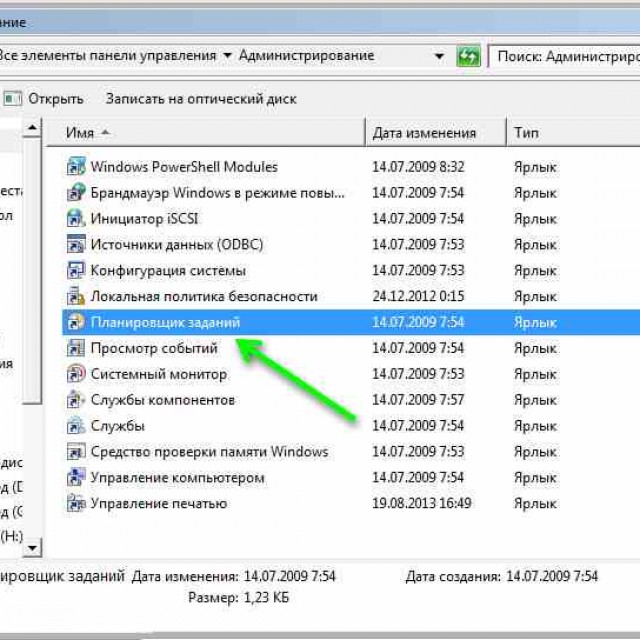Select Источники данных (ODBC) name text

click(x=177, y=244)
